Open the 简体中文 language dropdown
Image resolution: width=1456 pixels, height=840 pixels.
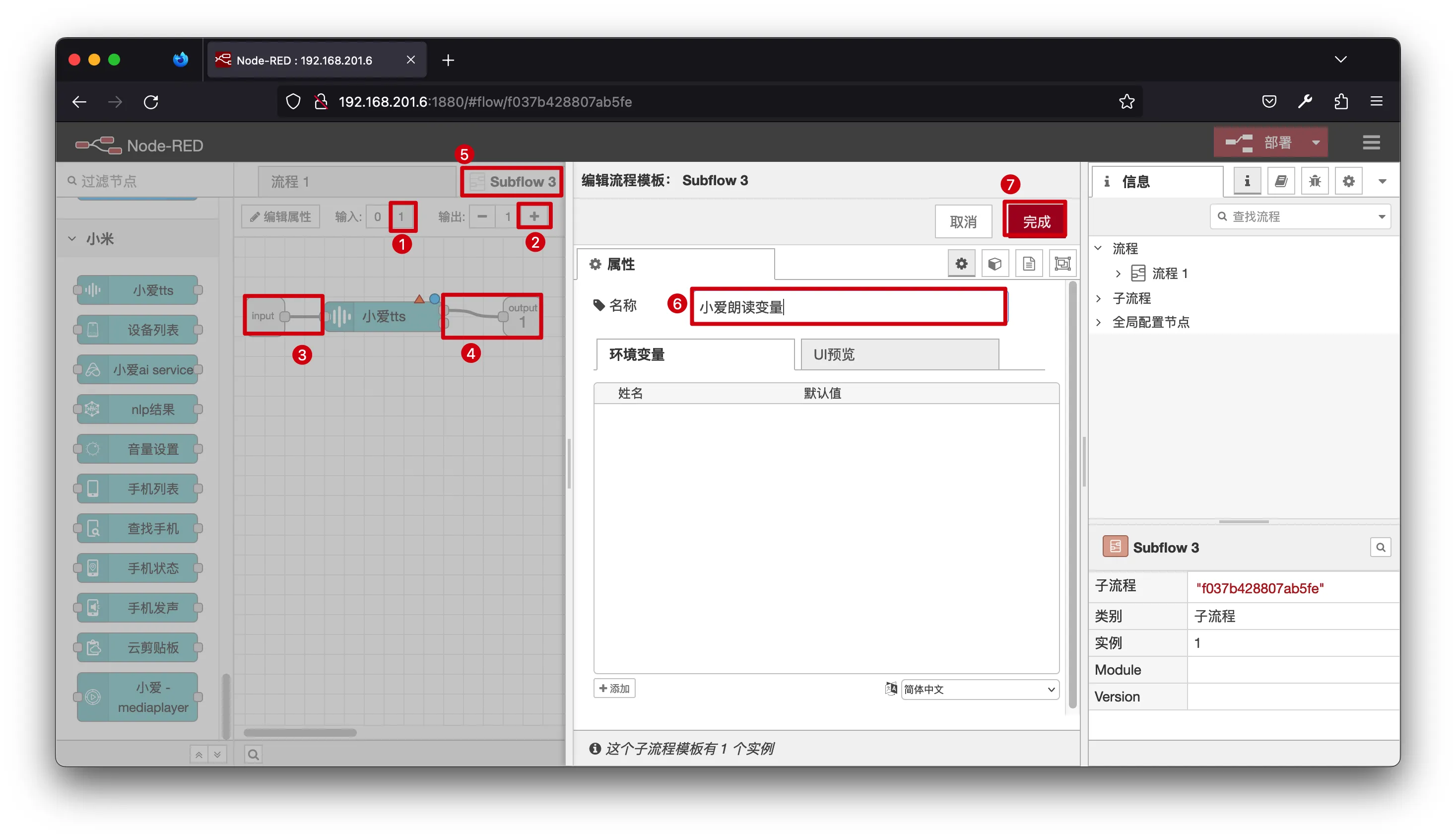979,690
